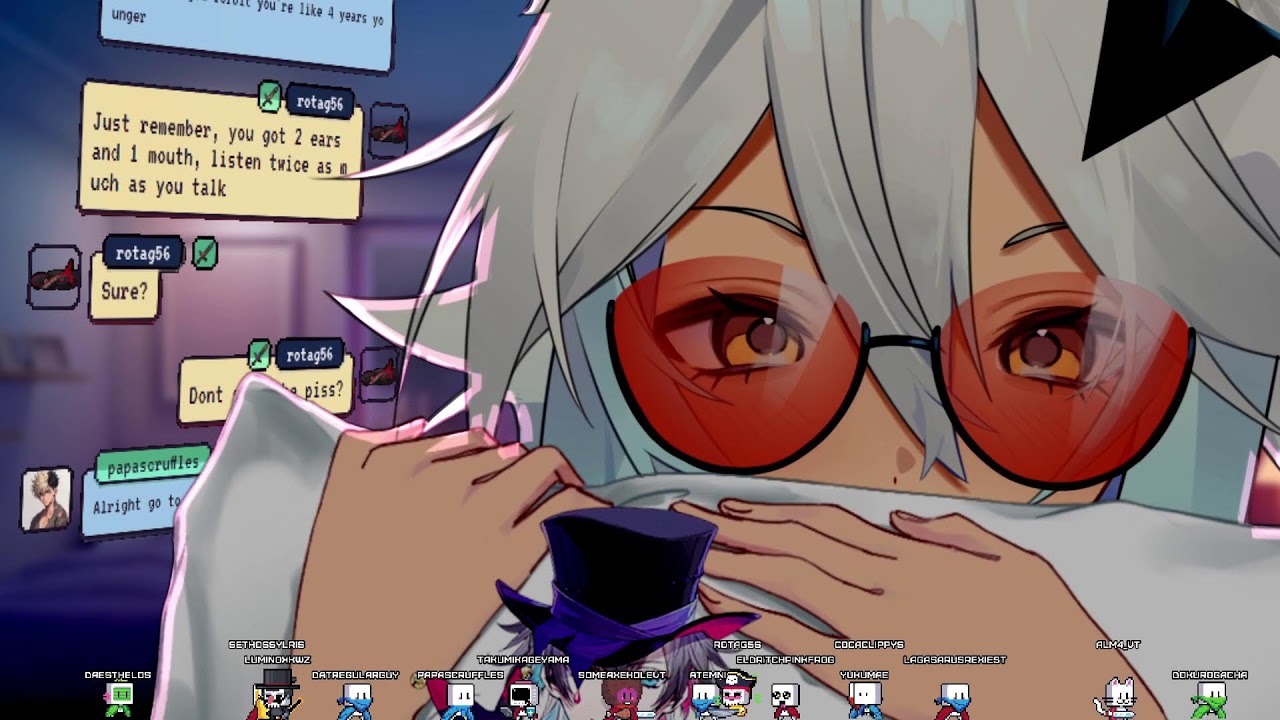The height and width of the screenshot is (720, 1280).
Task: Click the green Daesthelos pixel avatar
Action: point(119,699)
